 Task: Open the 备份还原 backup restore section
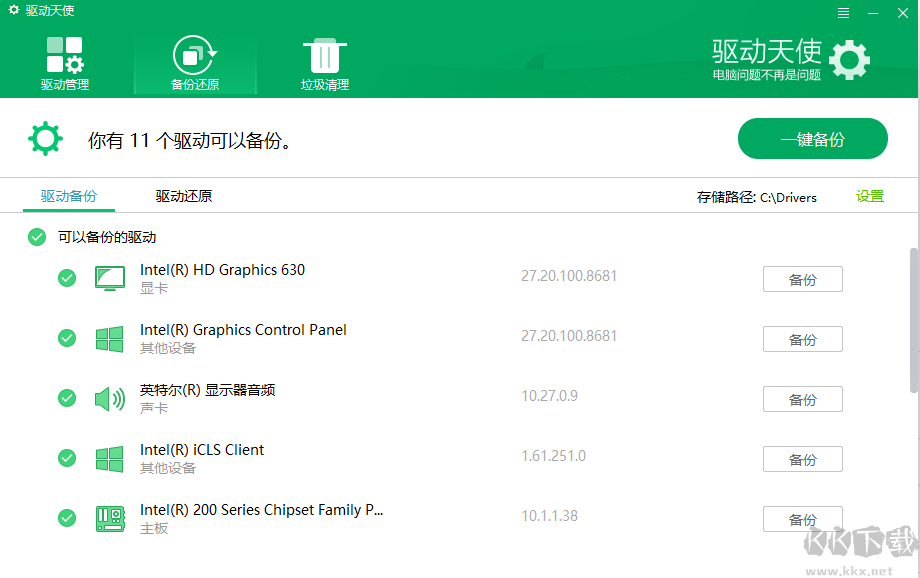(195, 64)
